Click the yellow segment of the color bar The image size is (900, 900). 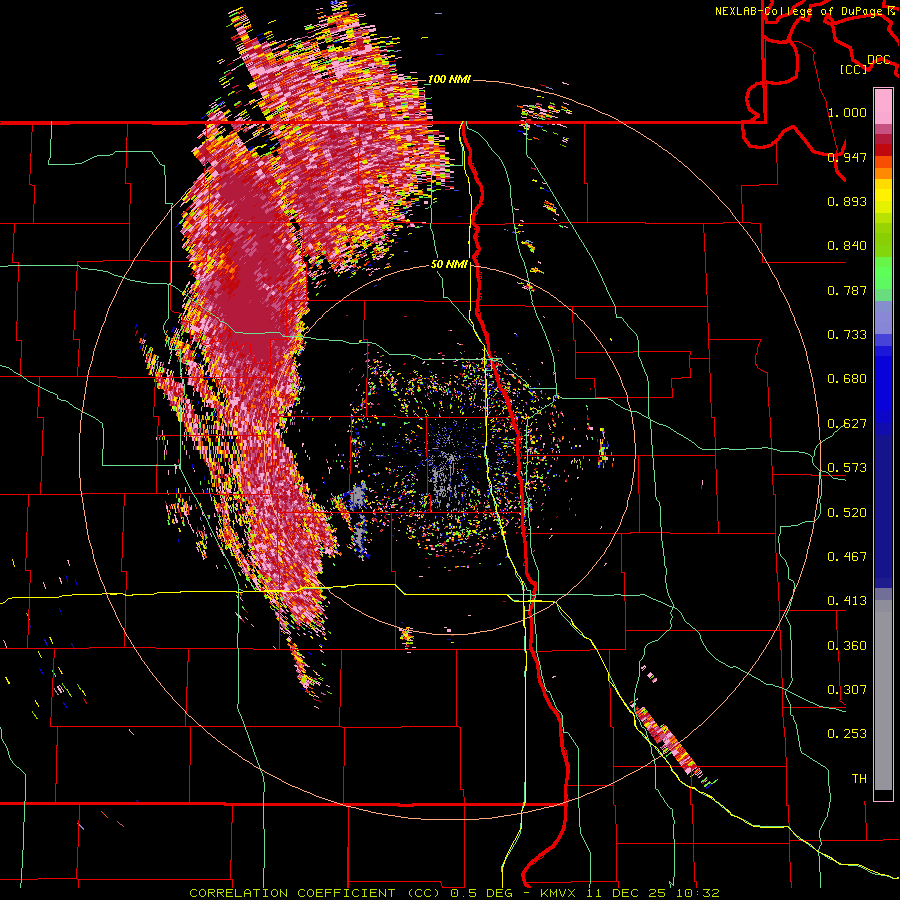[883, 196]
